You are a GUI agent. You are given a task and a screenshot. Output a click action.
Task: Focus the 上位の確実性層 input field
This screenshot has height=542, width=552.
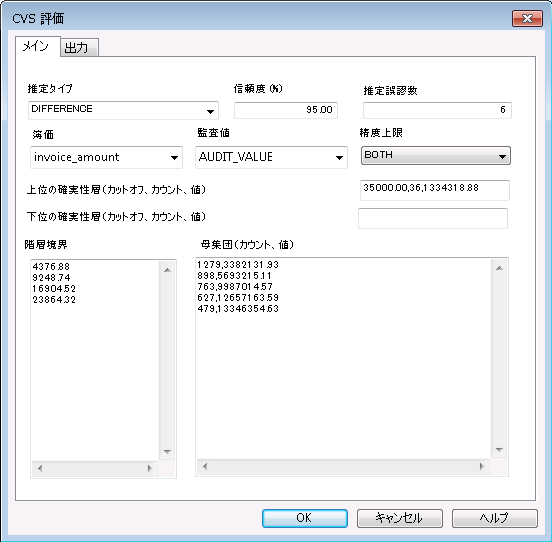tap(435, 190)
